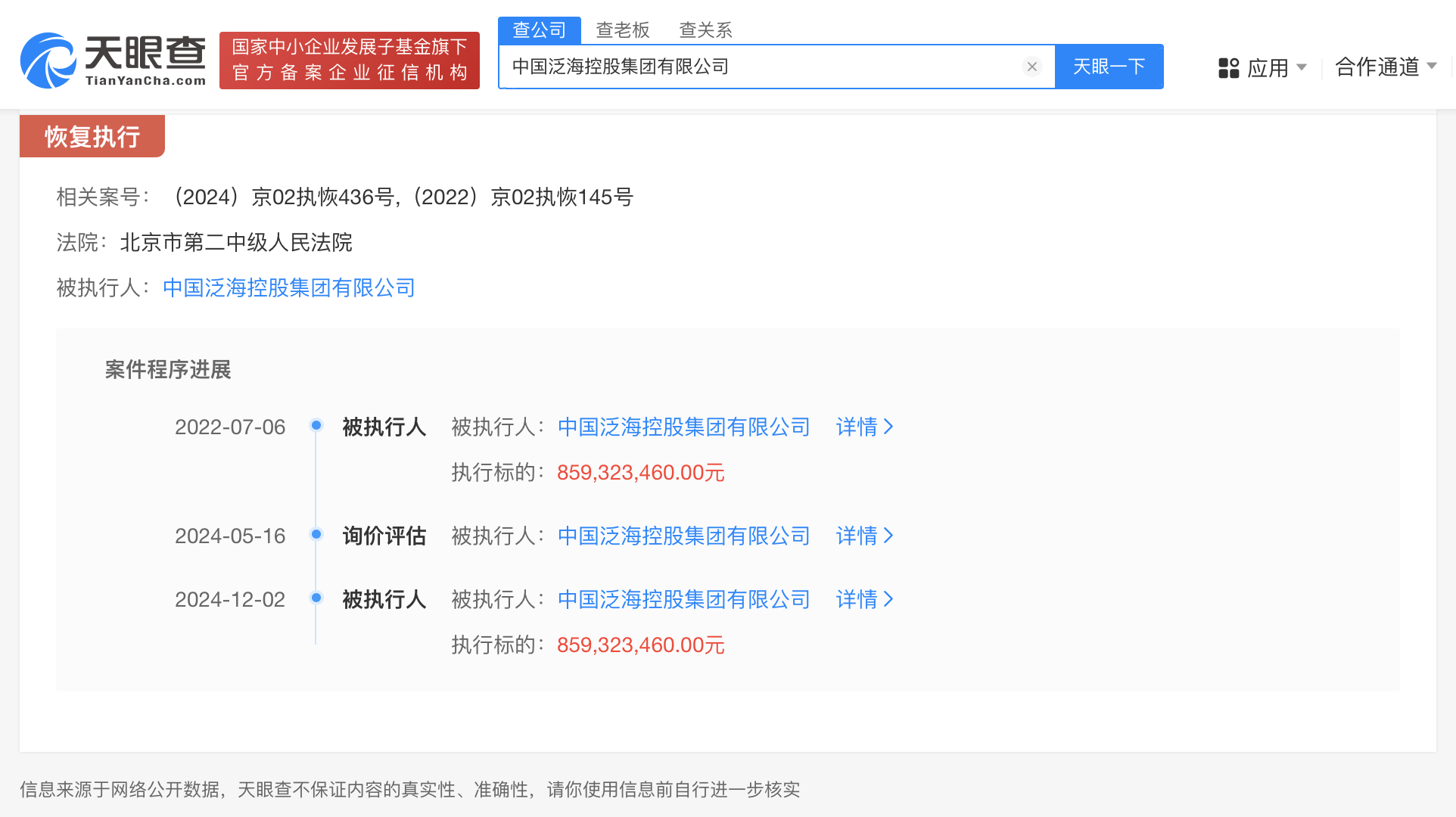Expand the 应用 dropdown arrow
This screenshot has width=1456, height=817.
point(1302,67)
